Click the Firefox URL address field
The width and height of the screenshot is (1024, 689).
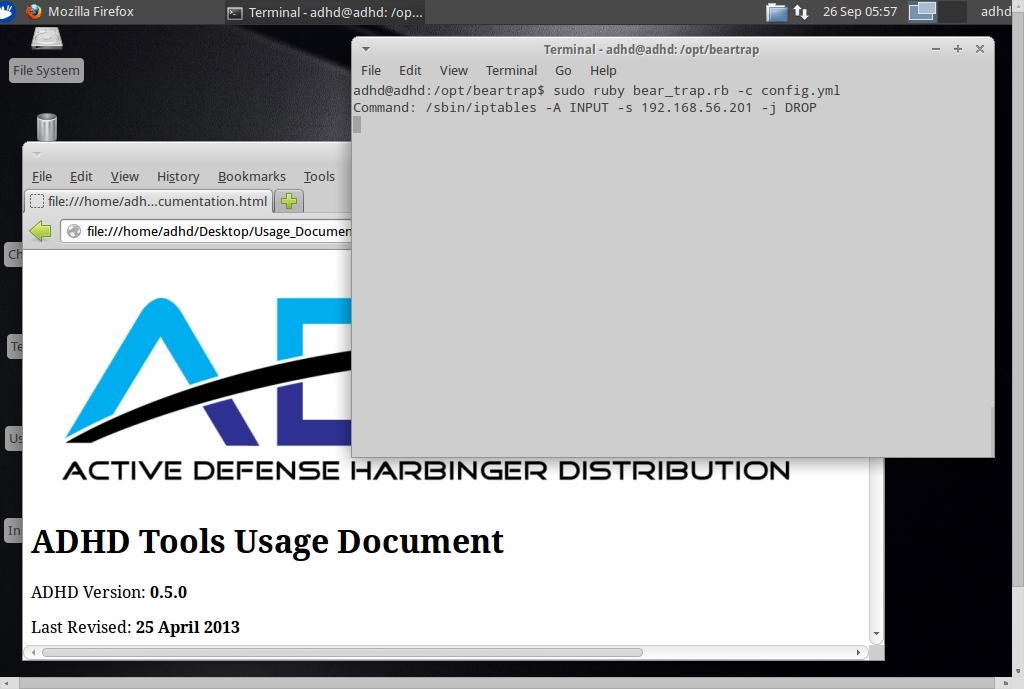206,231
